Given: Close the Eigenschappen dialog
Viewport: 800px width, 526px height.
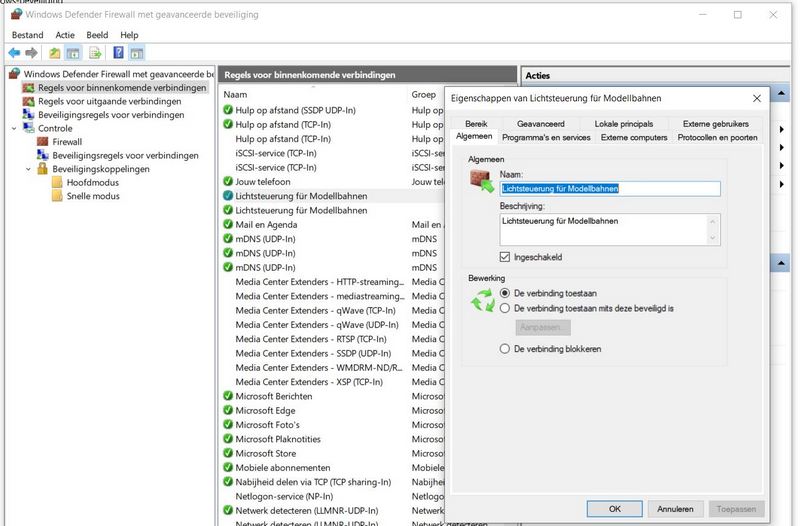Looking at the screenshot, I should click(x=757, y=98).
